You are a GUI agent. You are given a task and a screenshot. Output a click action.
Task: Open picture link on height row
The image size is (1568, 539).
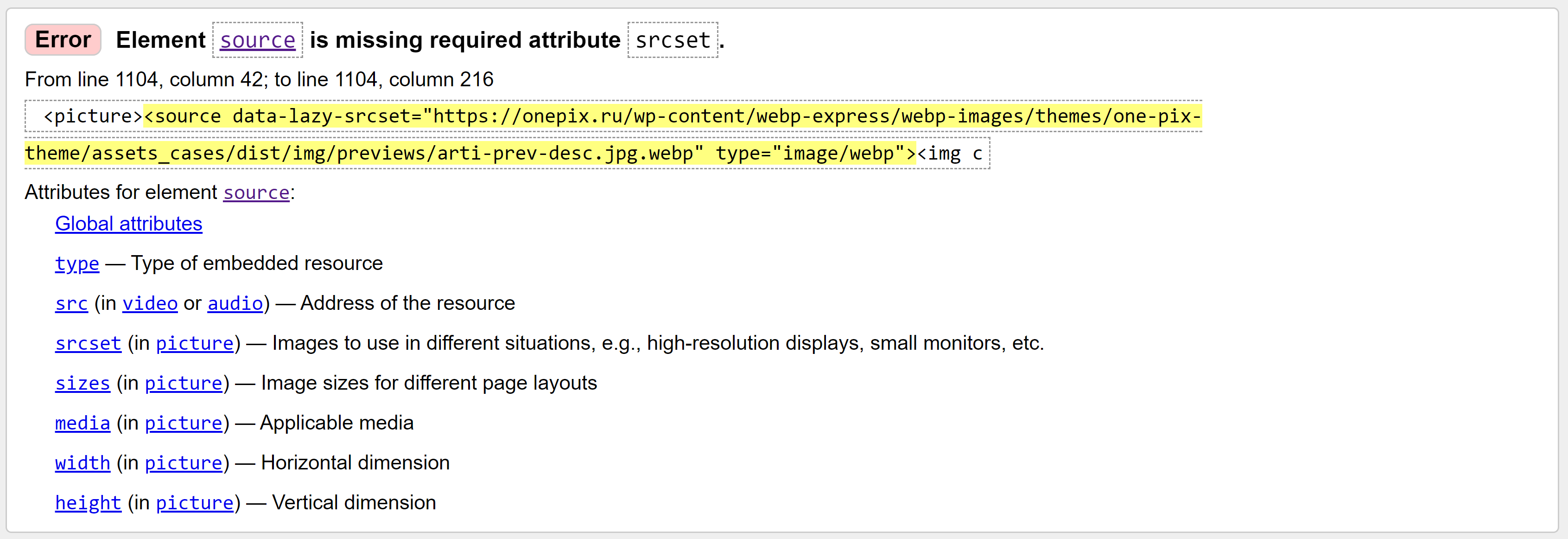click(194, 503)
